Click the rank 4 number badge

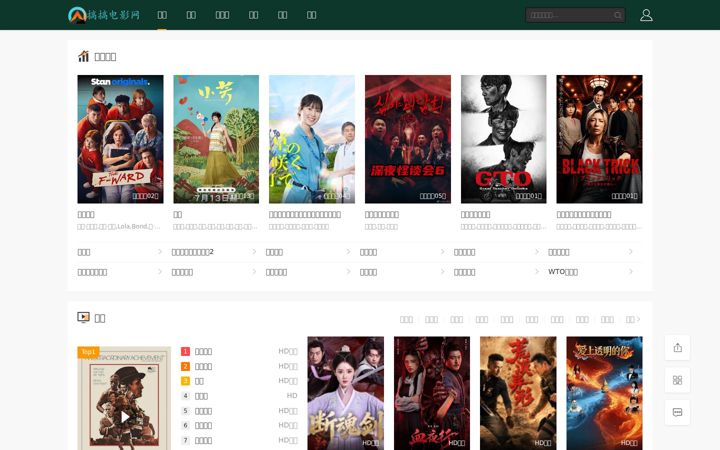click(185, 395)
